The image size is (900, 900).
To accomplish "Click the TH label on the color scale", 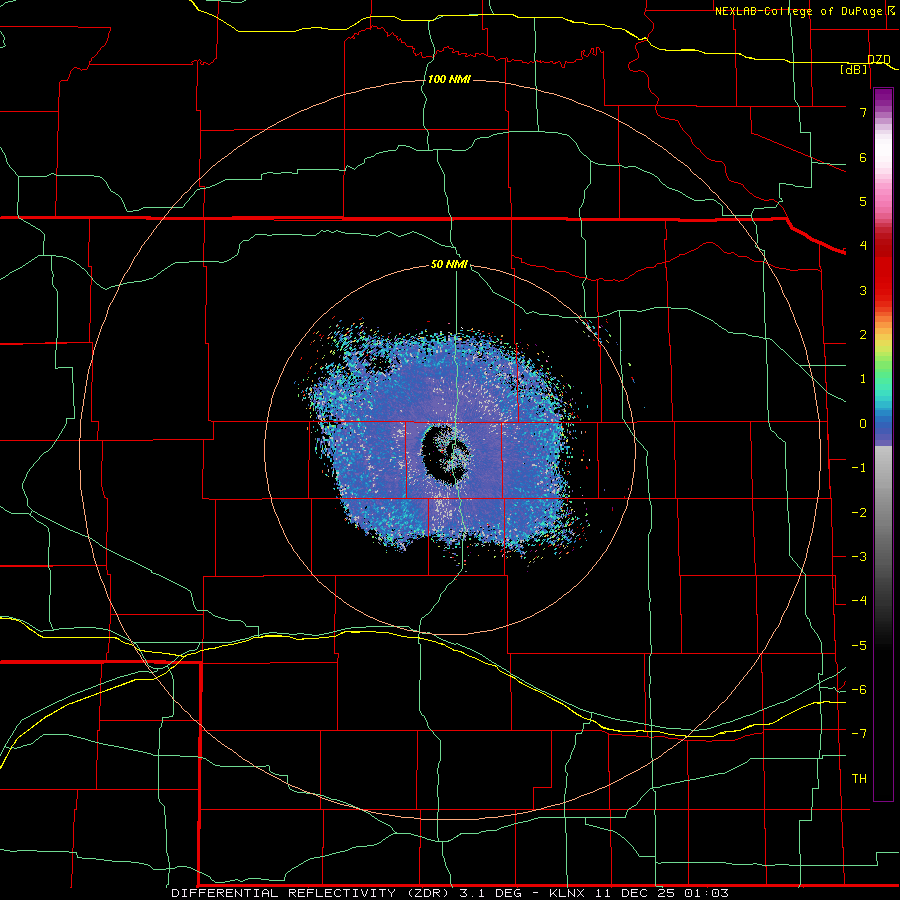I will point(859,778).
